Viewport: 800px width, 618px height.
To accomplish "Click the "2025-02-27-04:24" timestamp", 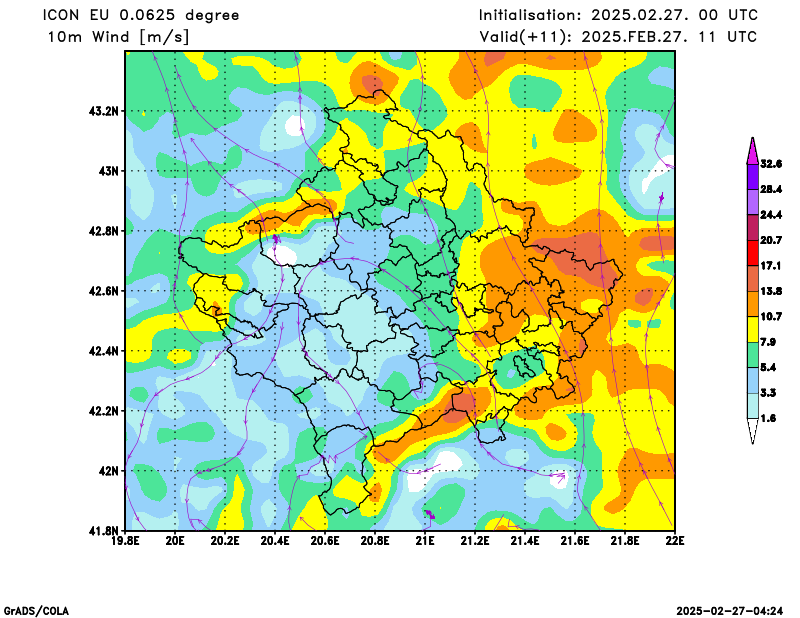I will coord(730,611).
